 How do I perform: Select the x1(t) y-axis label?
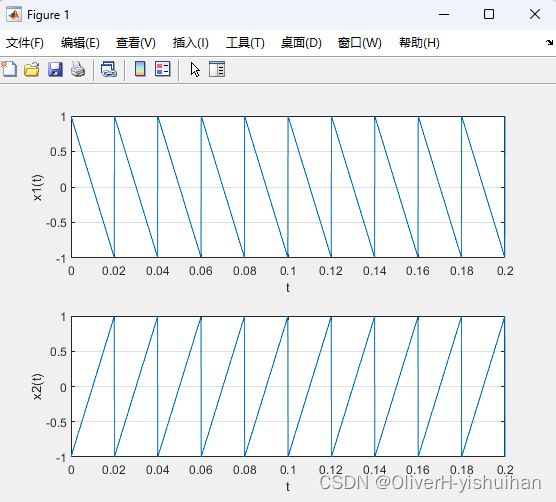pyautogui.click(x=37, y=188)
